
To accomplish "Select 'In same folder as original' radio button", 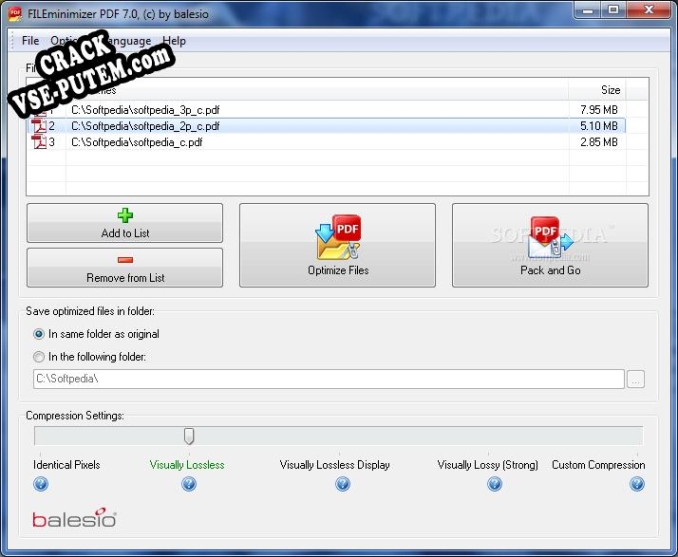I will coord(39,334).
